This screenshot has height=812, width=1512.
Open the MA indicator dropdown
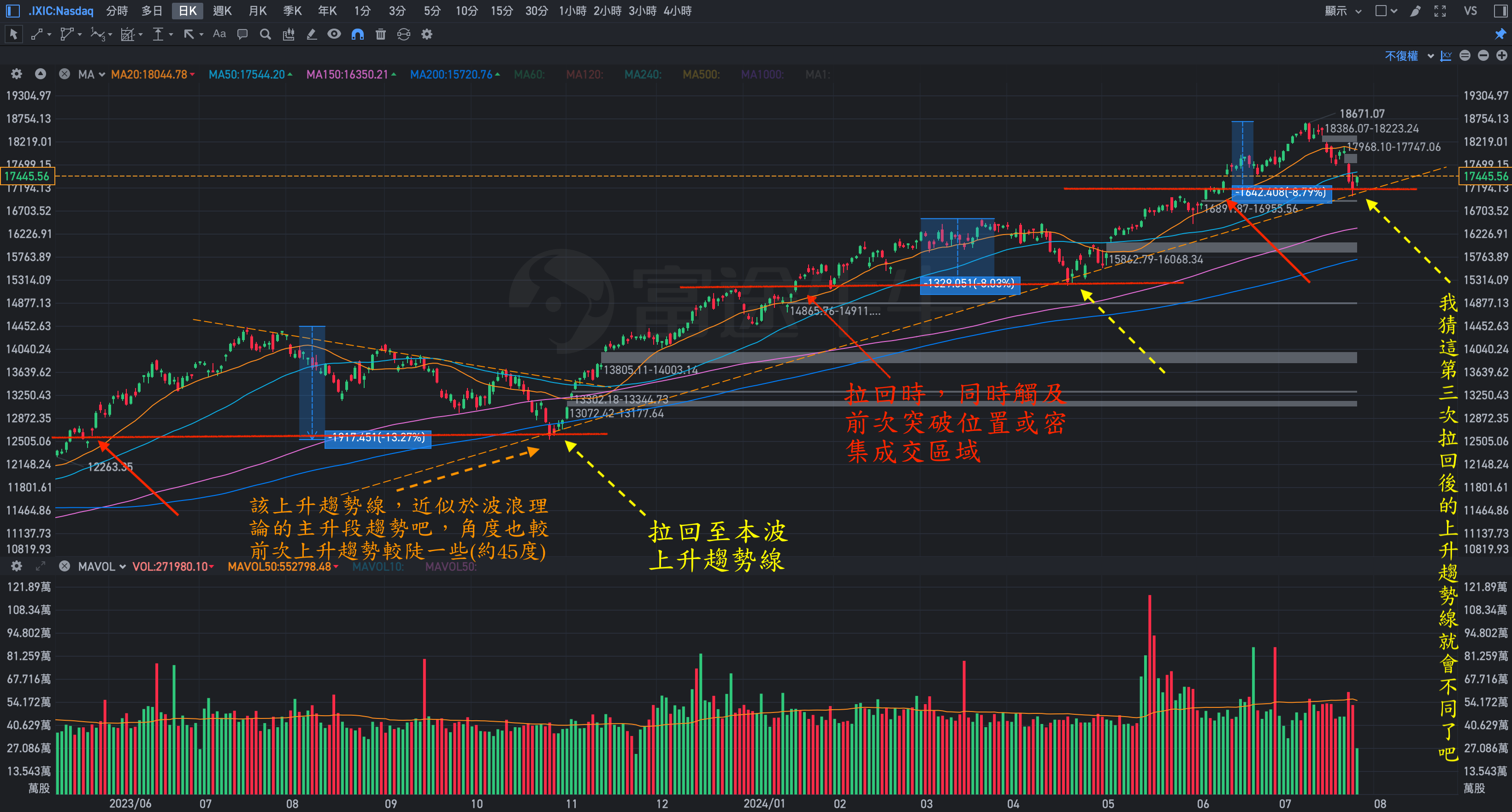click(x=91, y=75)
